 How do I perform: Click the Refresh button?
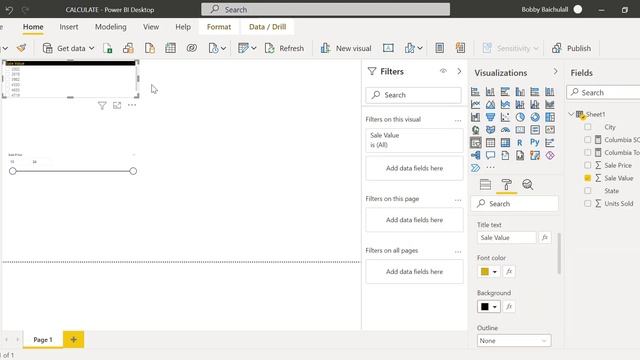click(x=284, y=48)
